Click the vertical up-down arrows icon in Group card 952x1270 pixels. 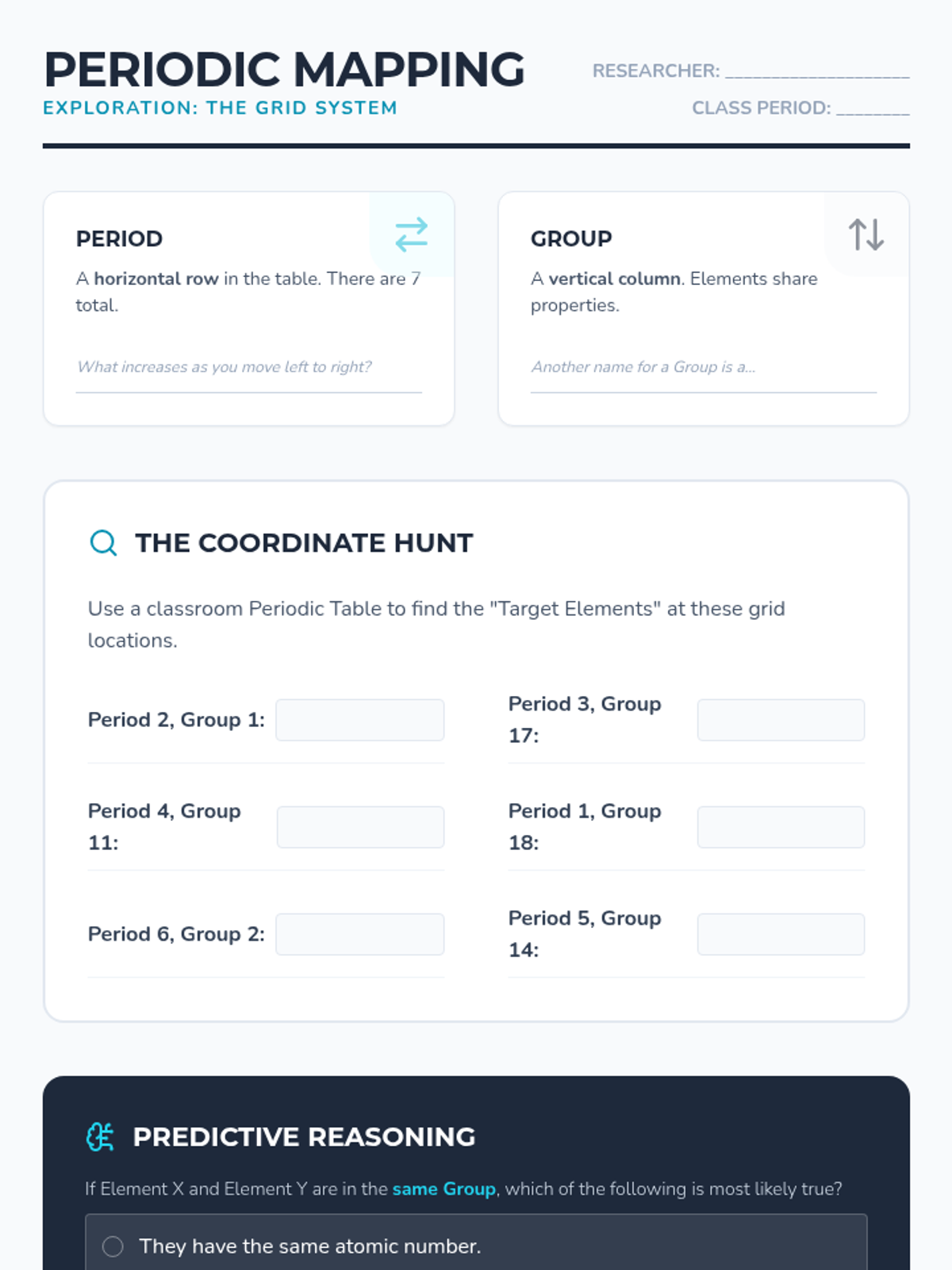(866, 235)
